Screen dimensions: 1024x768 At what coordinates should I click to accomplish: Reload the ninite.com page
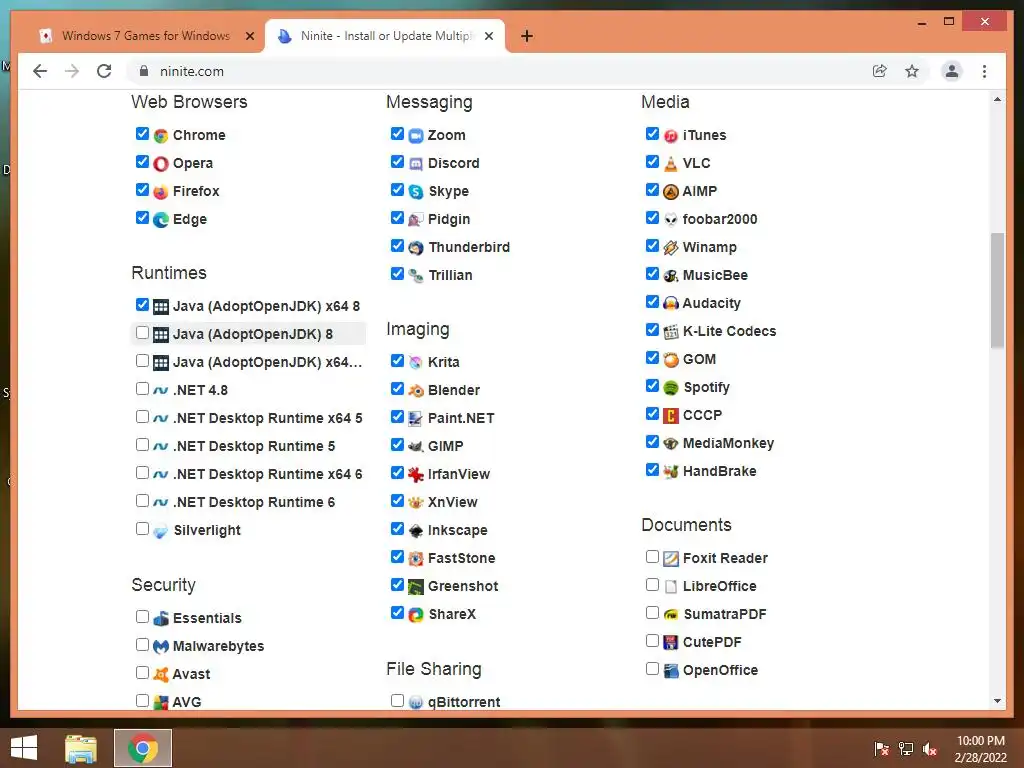104,71
